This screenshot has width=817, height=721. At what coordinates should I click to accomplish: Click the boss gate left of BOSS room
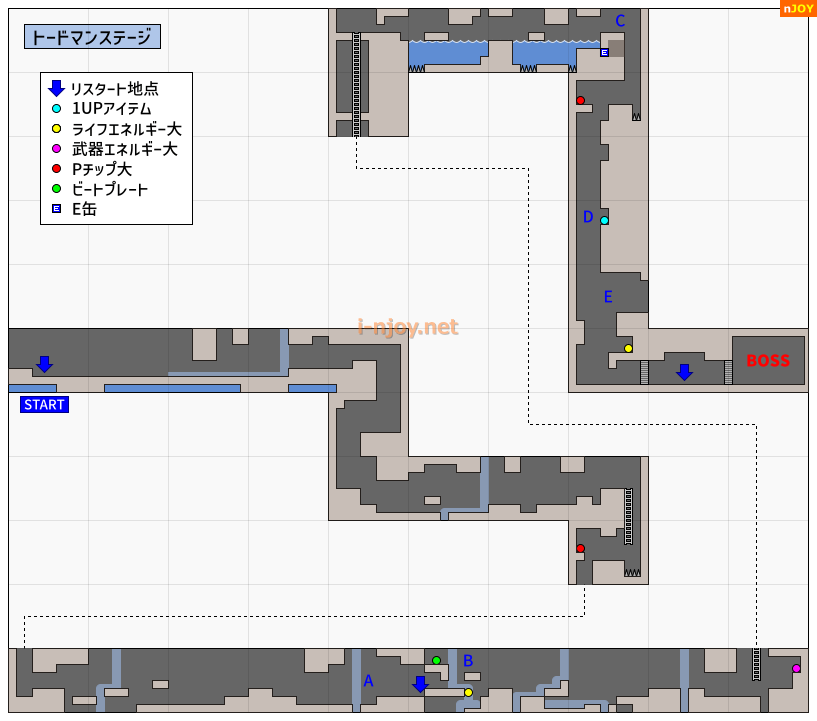pyautogui.click(x=728, y=372)
